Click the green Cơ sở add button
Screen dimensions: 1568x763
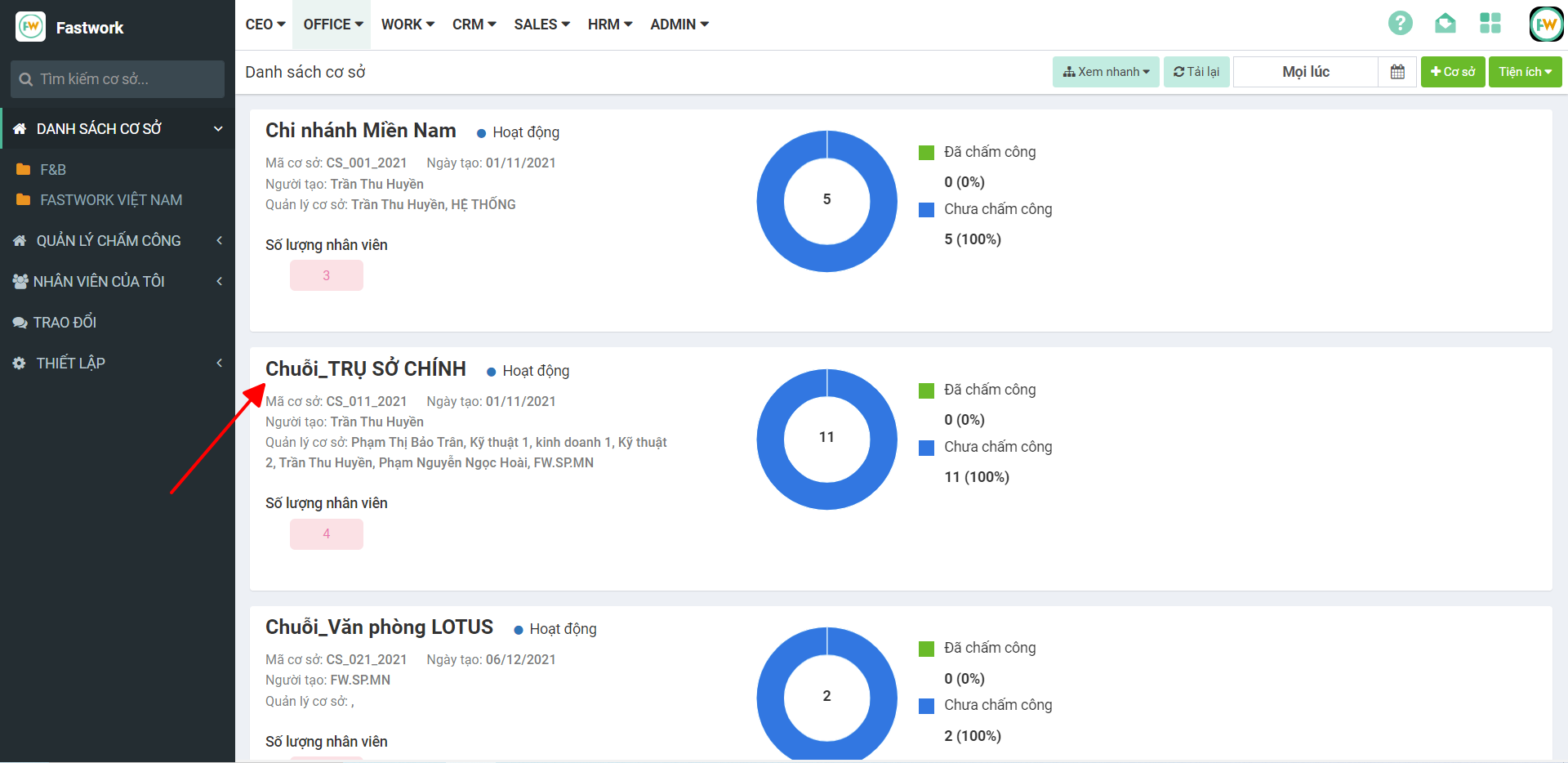point(1452,72)
